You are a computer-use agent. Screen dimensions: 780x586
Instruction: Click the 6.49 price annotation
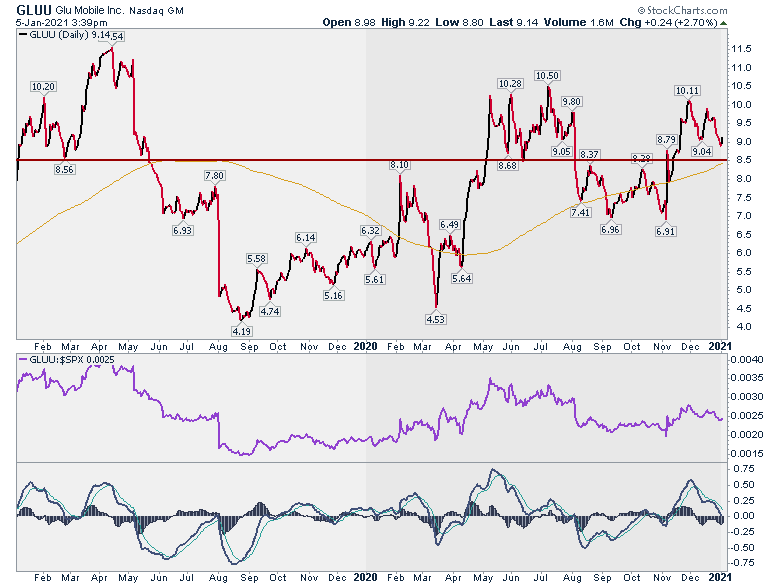449,225
